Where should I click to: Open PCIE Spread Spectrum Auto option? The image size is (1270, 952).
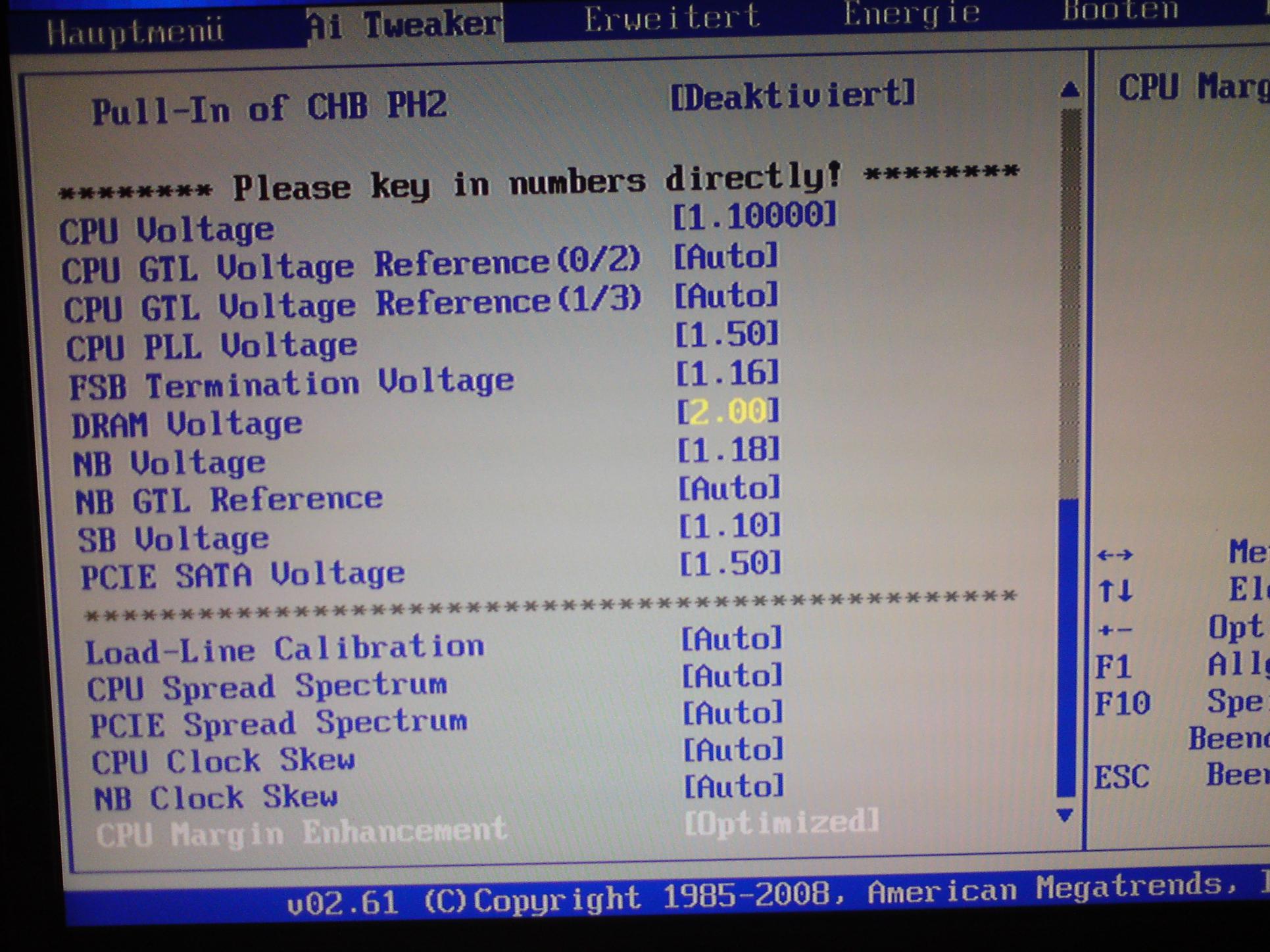tap(733, 713)
